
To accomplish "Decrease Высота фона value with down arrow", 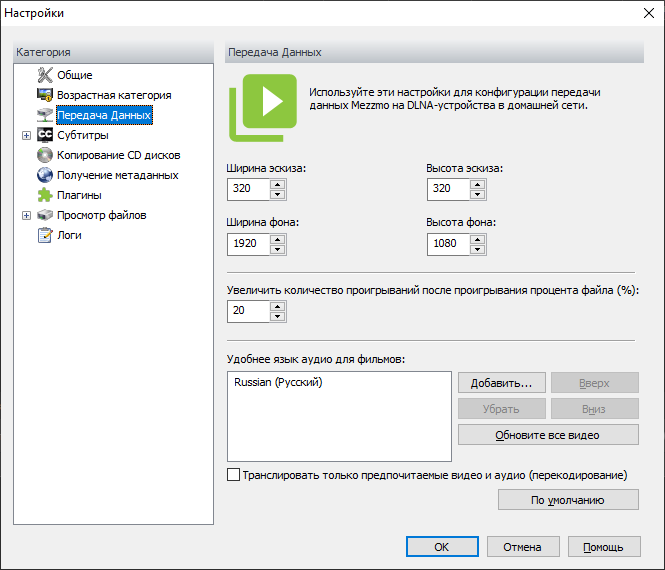I will [477, 249].
